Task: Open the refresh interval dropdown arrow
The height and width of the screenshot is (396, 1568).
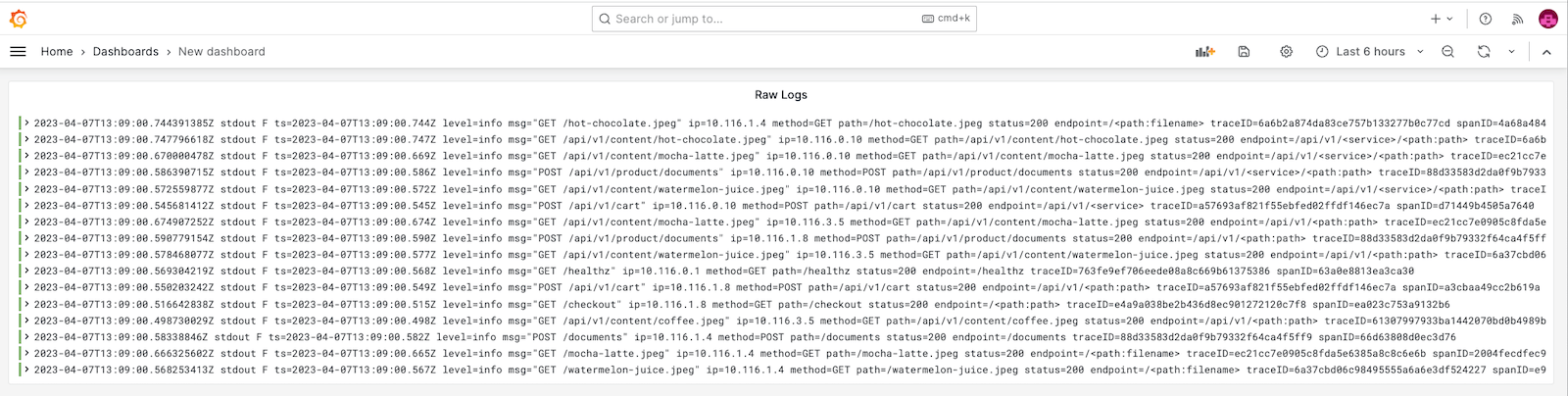Action: [x=1511, y=52]
